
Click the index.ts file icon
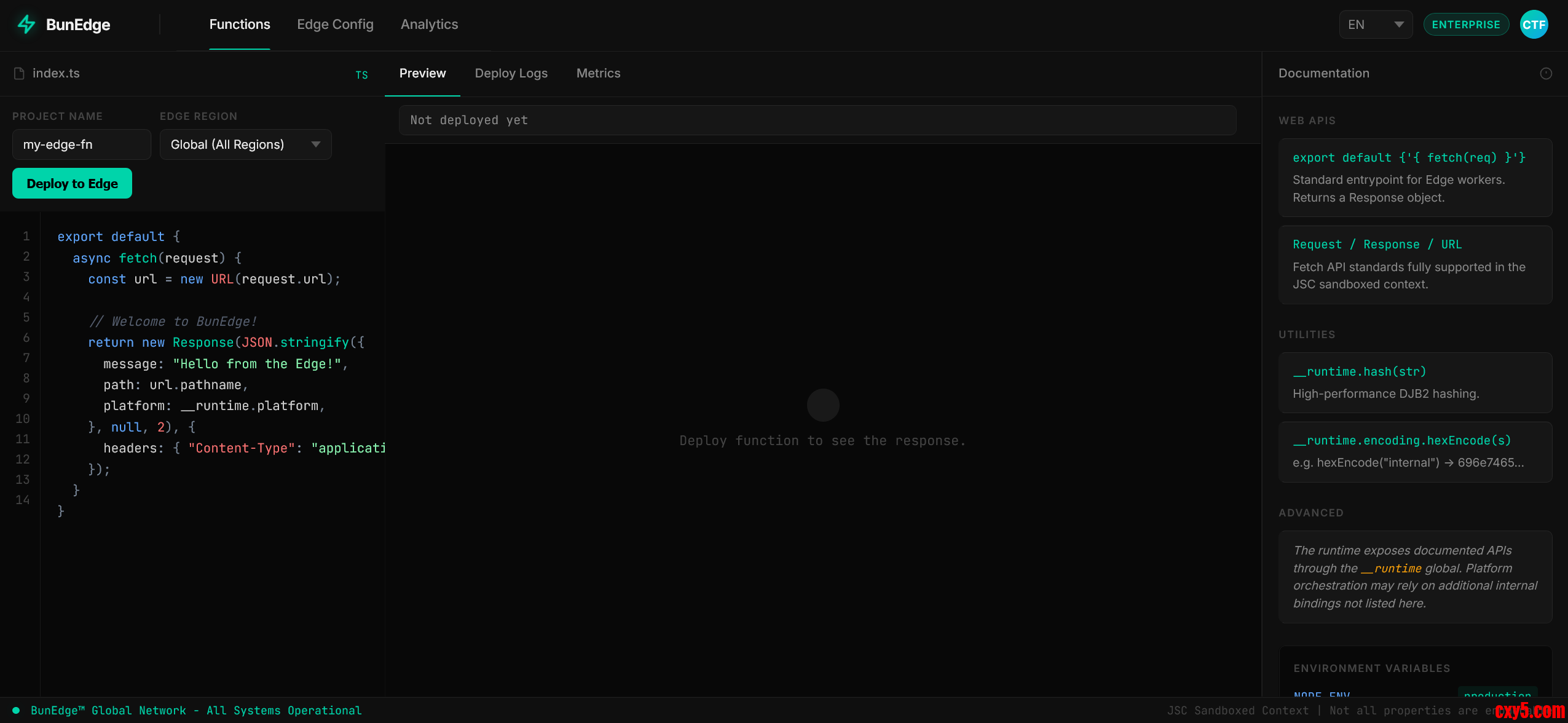point(19,73)
